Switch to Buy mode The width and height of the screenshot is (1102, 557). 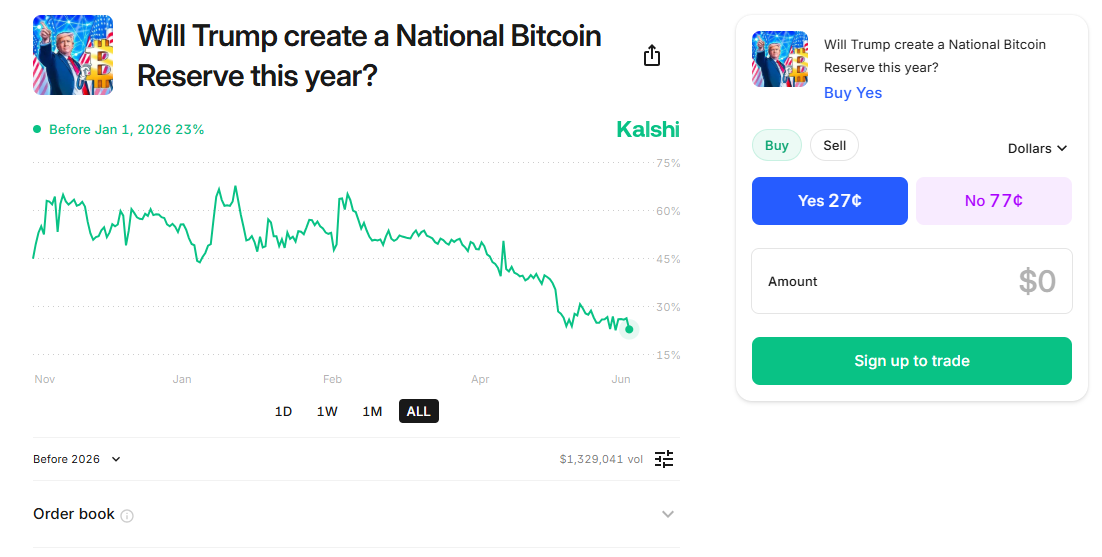coord(777,146)
